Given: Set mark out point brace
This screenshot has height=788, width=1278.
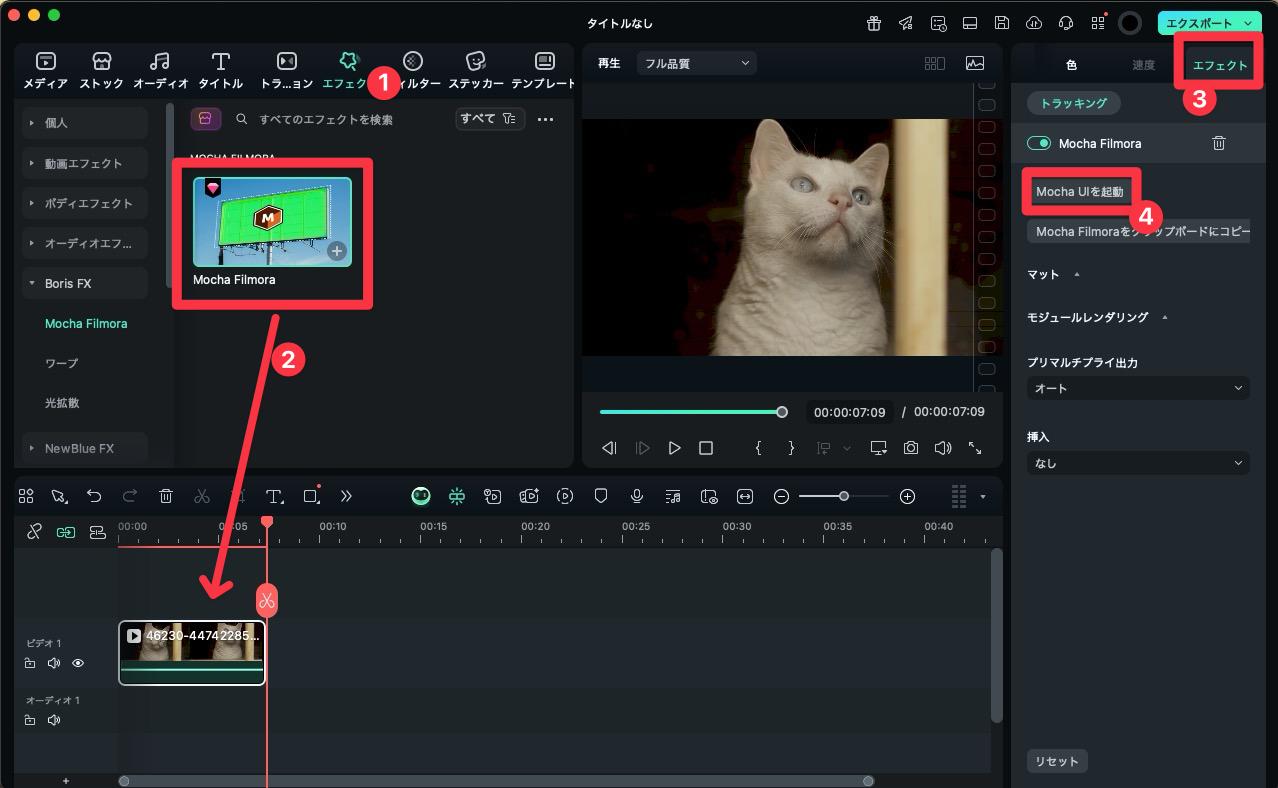Looking at the screenshot, I should pos(791,448).
